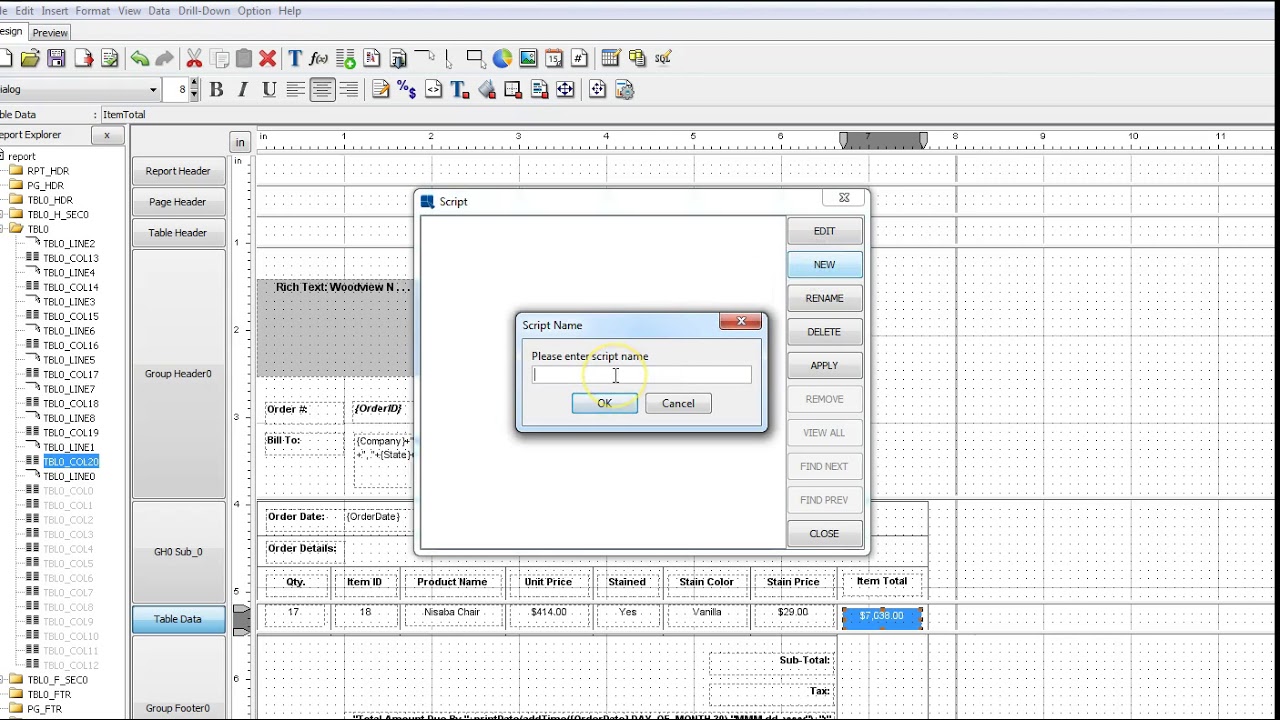The image size is (1280, 720).
Task: Apply underline formatting
Action: [x=269, y=90]
